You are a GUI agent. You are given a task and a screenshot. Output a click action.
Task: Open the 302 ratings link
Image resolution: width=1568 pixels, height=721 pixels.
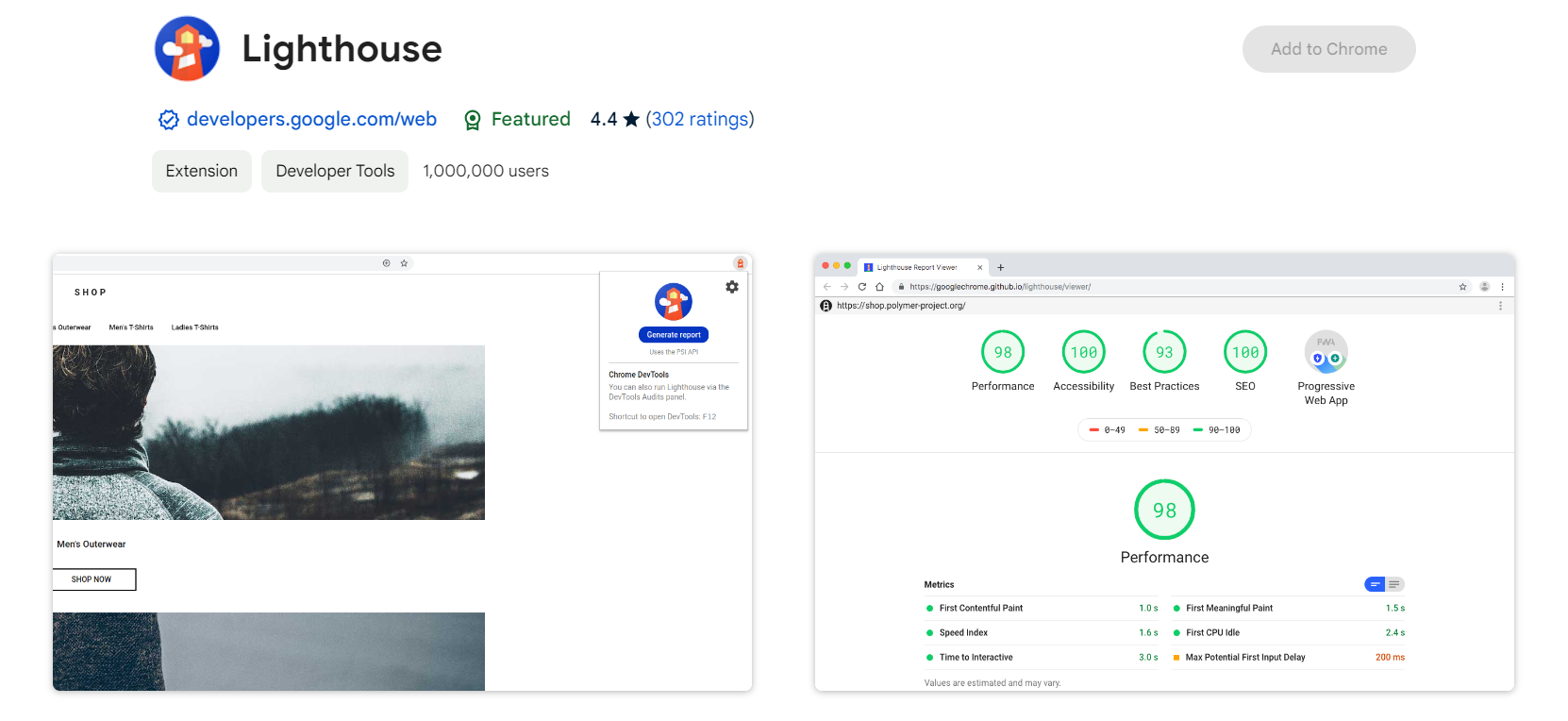(x=700, y=119)
